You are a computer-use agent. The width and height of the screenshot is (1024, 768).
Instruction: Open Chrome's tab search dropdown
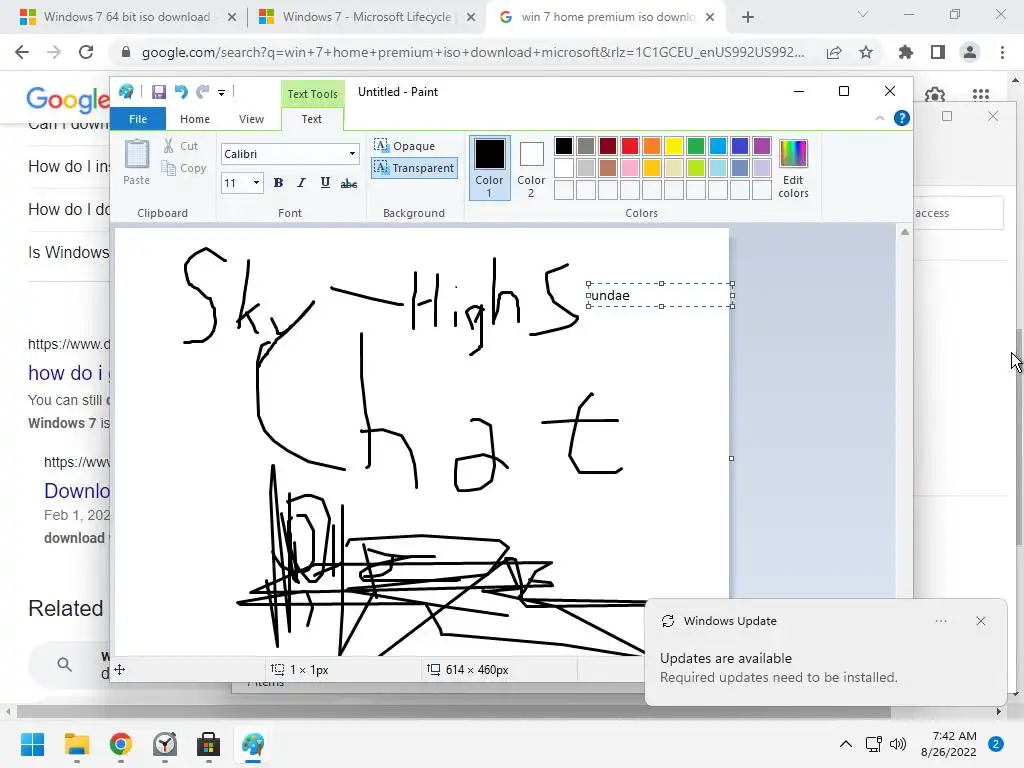coord(863,14)
